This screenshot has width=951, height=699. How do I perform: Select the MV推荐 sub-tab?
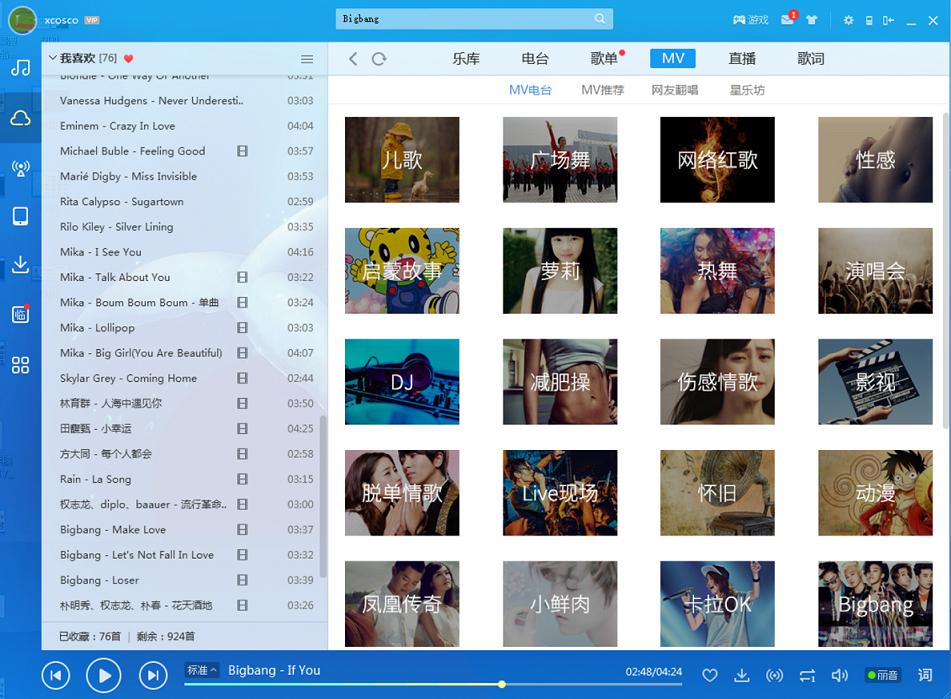[602, 90]
